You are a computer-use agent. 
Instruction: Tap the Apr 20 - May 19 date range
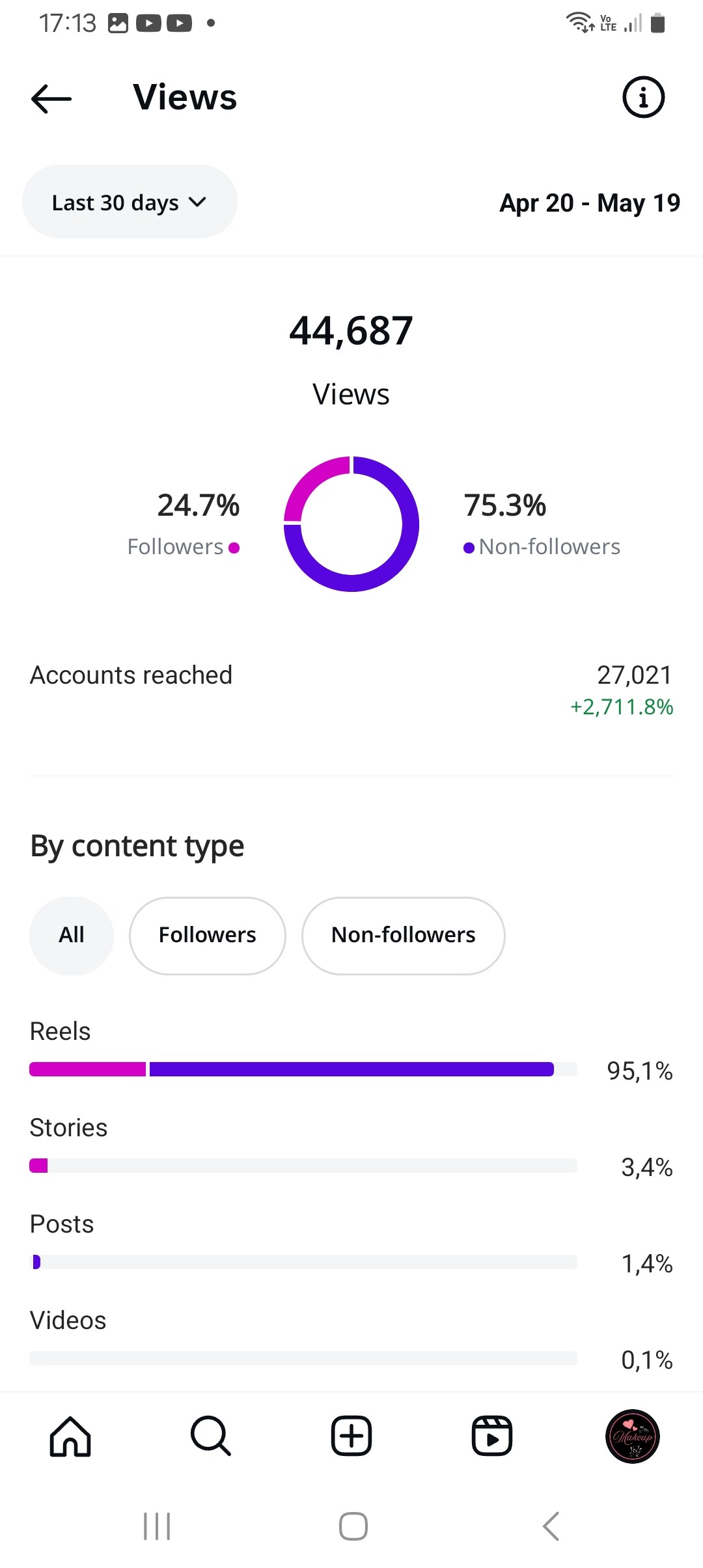590,203
